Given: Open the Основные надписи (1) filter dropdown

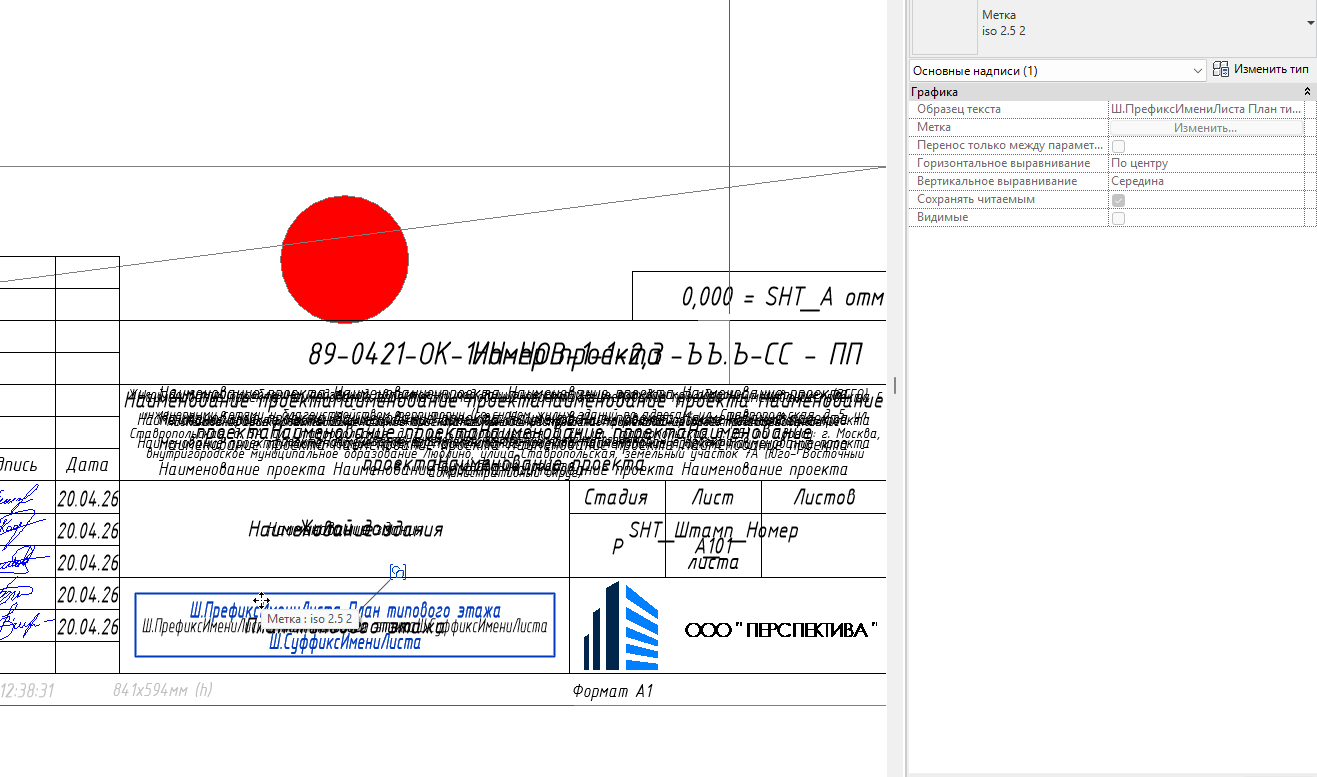Looking at the screenshot, I should tap(1058, 71).
